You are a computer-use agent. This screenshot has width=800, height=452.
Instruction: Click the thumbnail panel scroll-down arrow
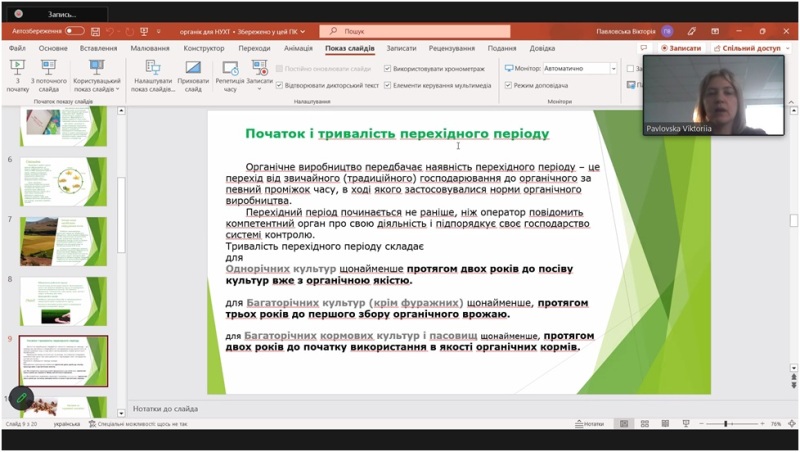tap(121, 413)
